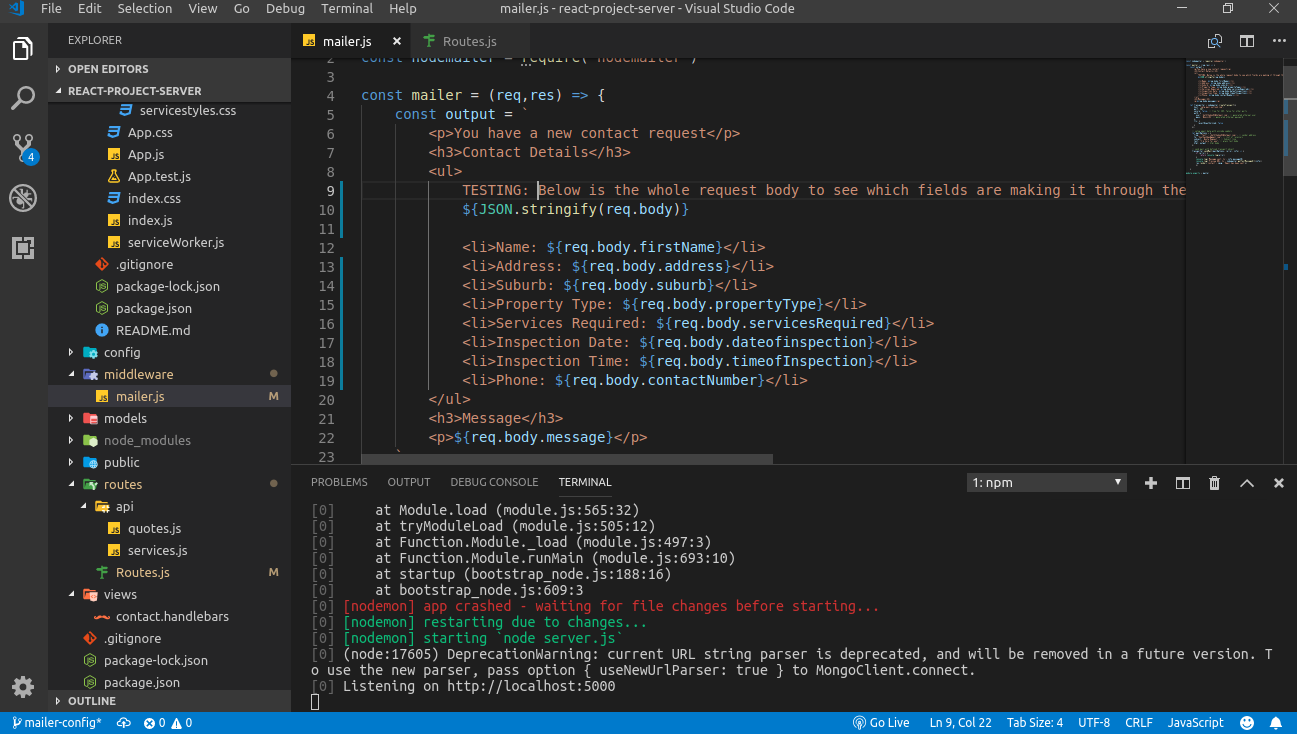Expand the OUTLINE section
The height and width of the screenshot is (734, 1297).
(169, 701)
